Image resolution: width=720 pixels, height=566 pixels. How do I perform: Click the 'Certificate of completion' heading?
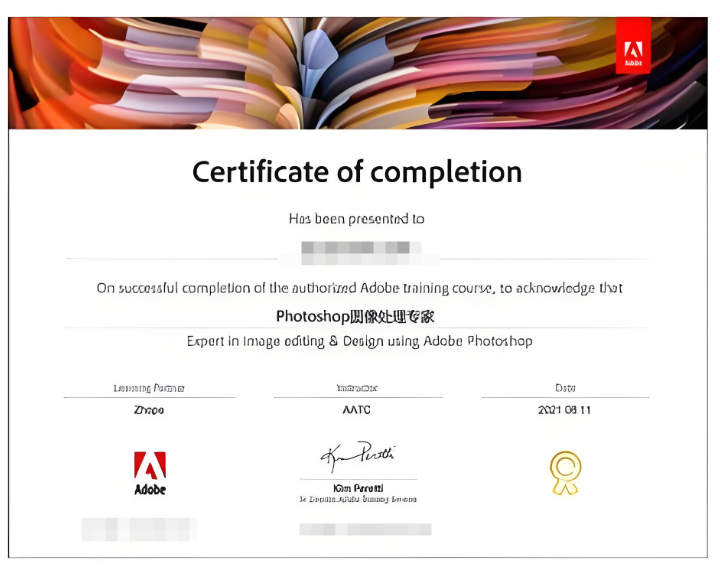click(357, 172)
